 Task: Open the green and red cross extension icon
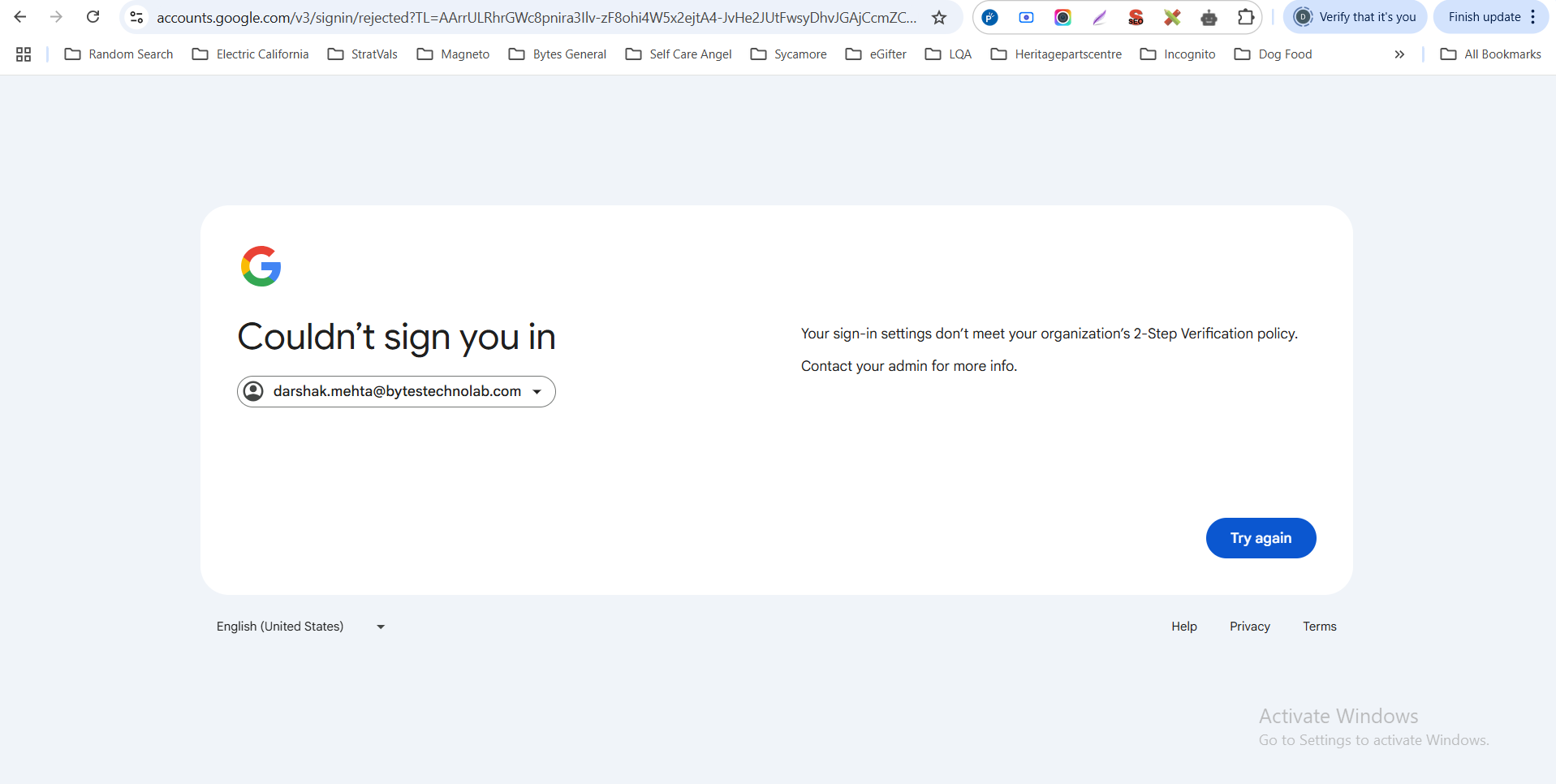[1172, 17]
